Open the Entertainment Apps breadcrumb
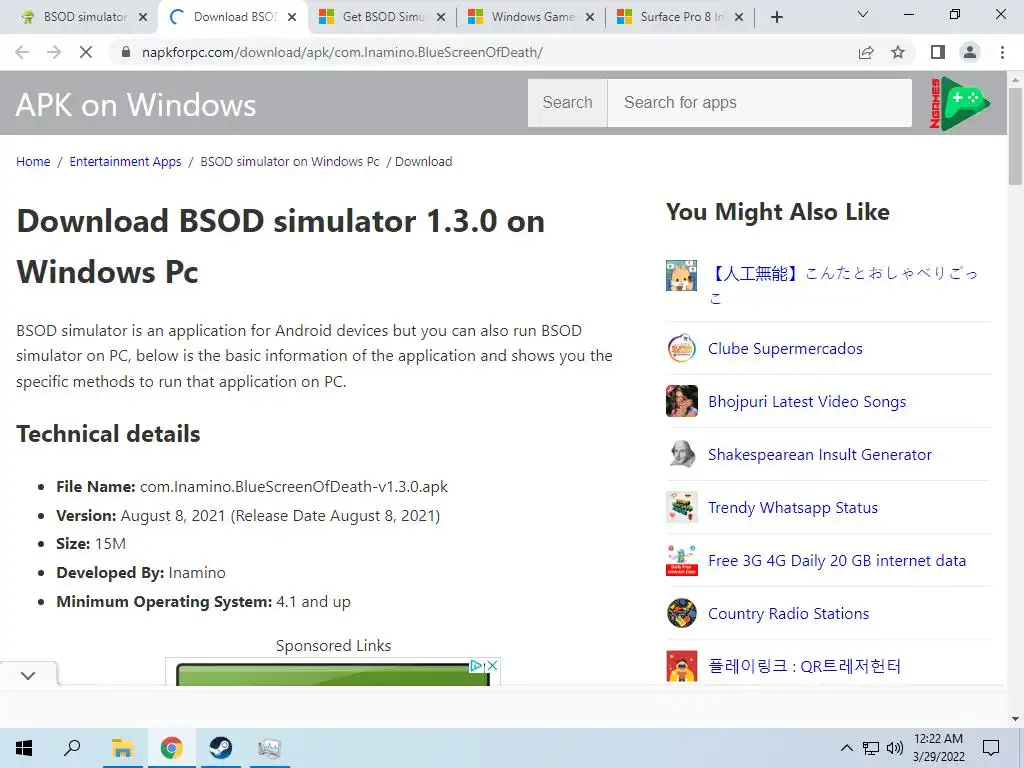 (125, 161)
